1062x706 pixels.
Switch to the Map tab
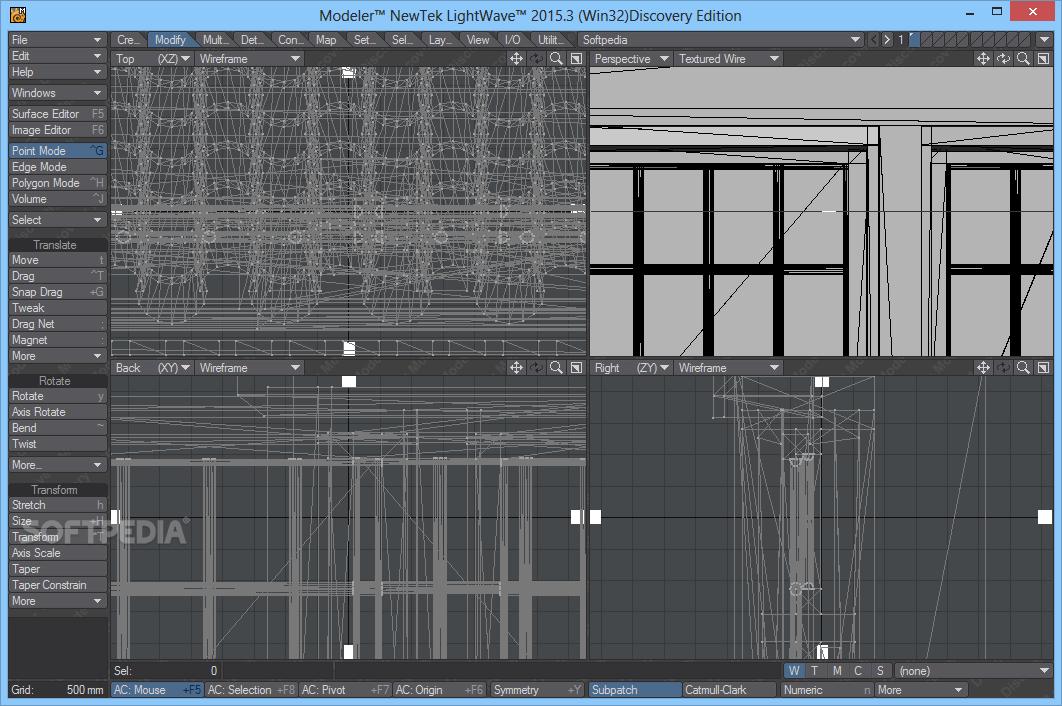click(x=326, y=40)
